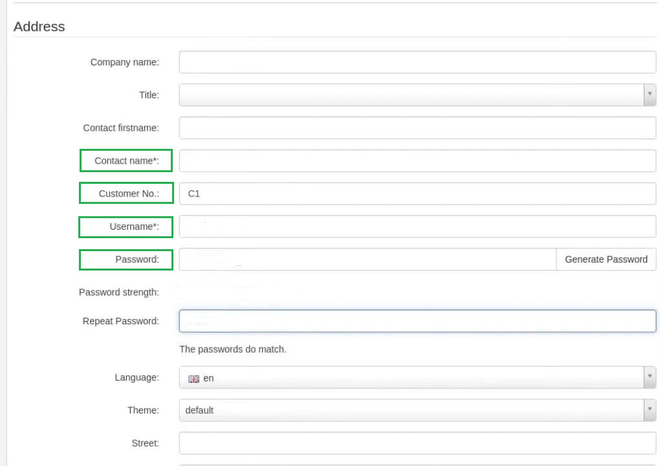
Task: Select the Repeat Password input field
Action: tap(417, 321)
